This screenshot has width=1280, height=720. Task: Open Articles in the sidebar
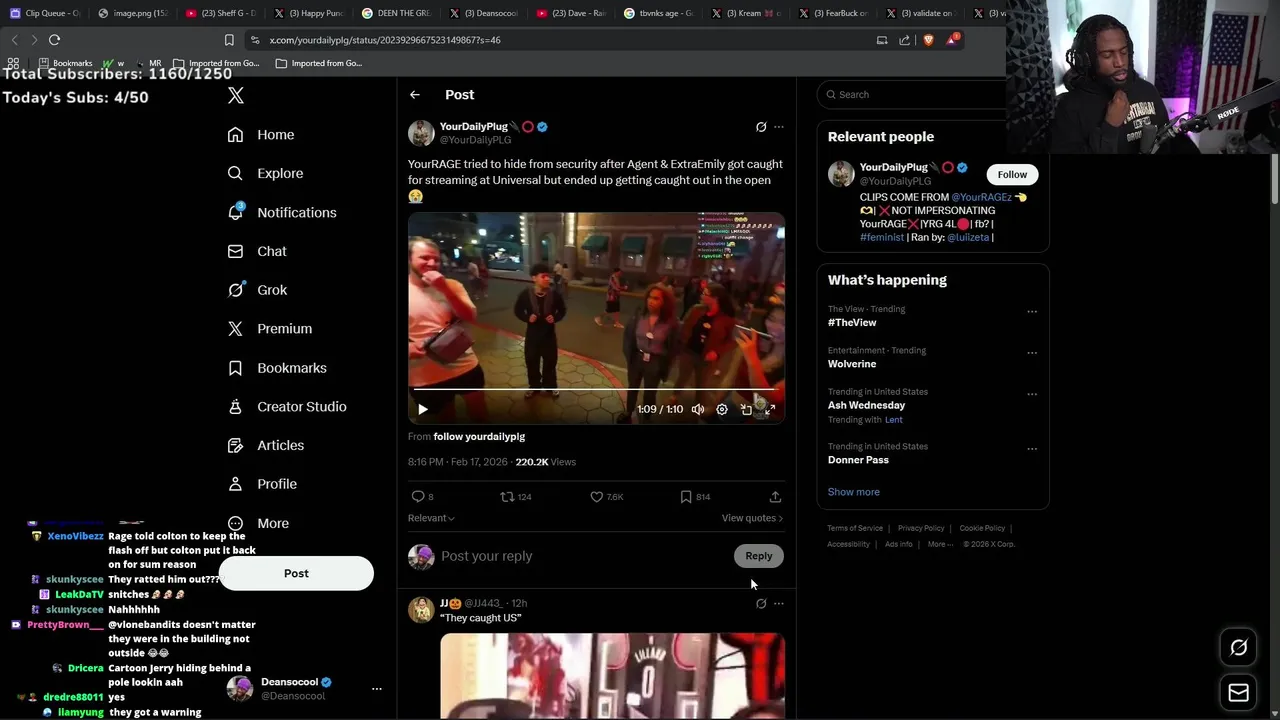click(x=266, y=445)
